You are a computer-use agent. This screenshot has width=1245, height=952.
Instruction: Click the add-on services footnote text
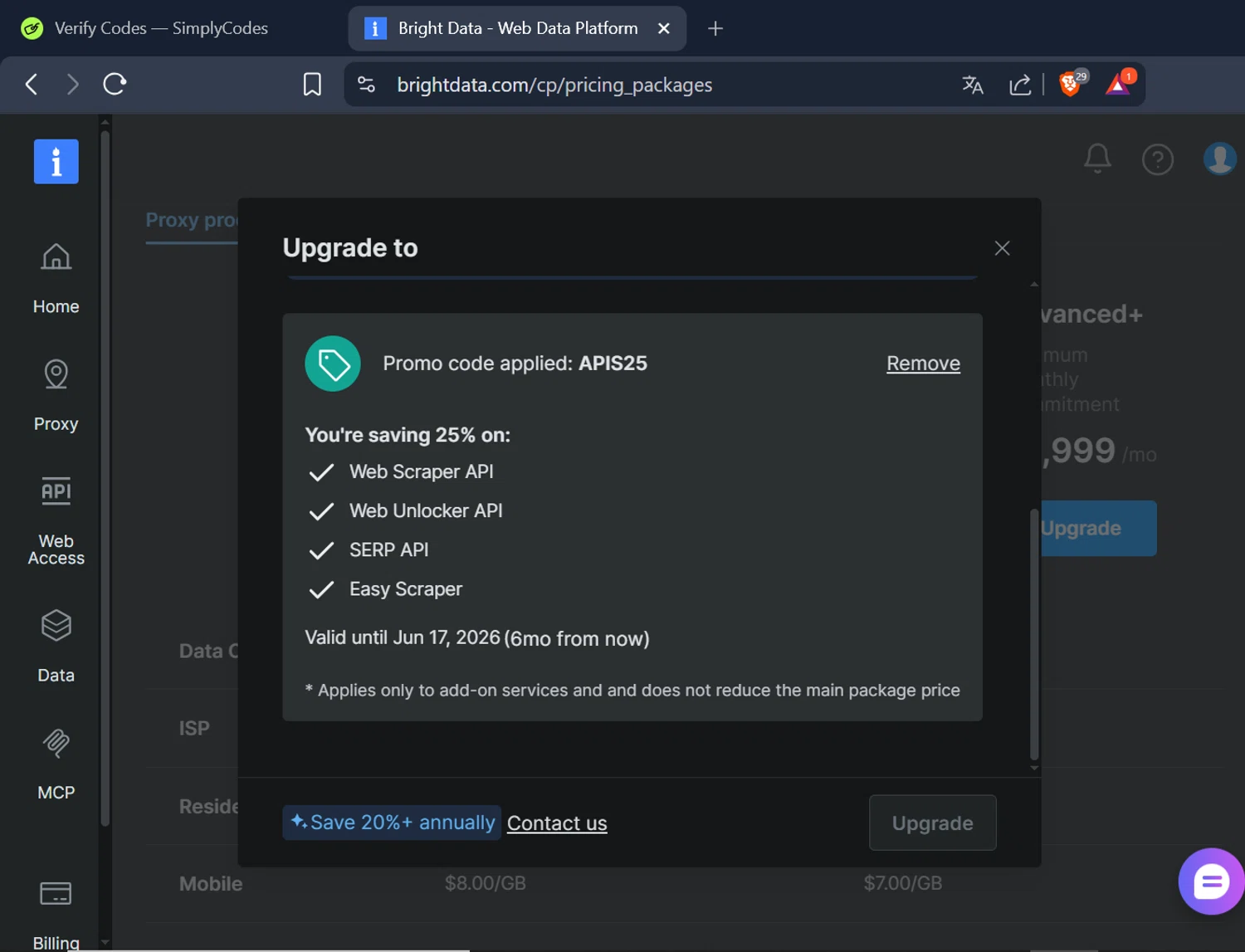[632, 691]
